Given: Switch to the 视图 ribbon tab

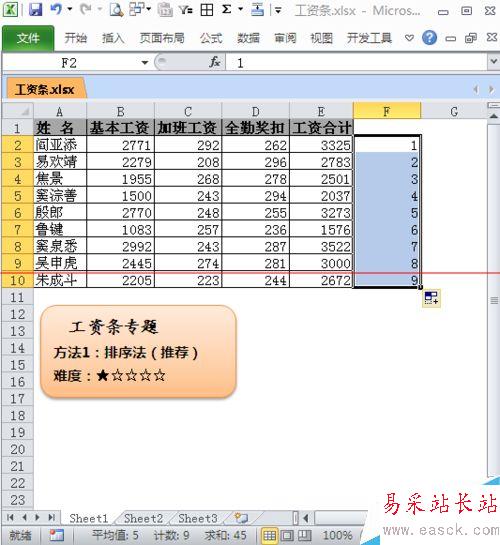Looking at the screenshot, I should pyautogui.click(x=321, y=38).
